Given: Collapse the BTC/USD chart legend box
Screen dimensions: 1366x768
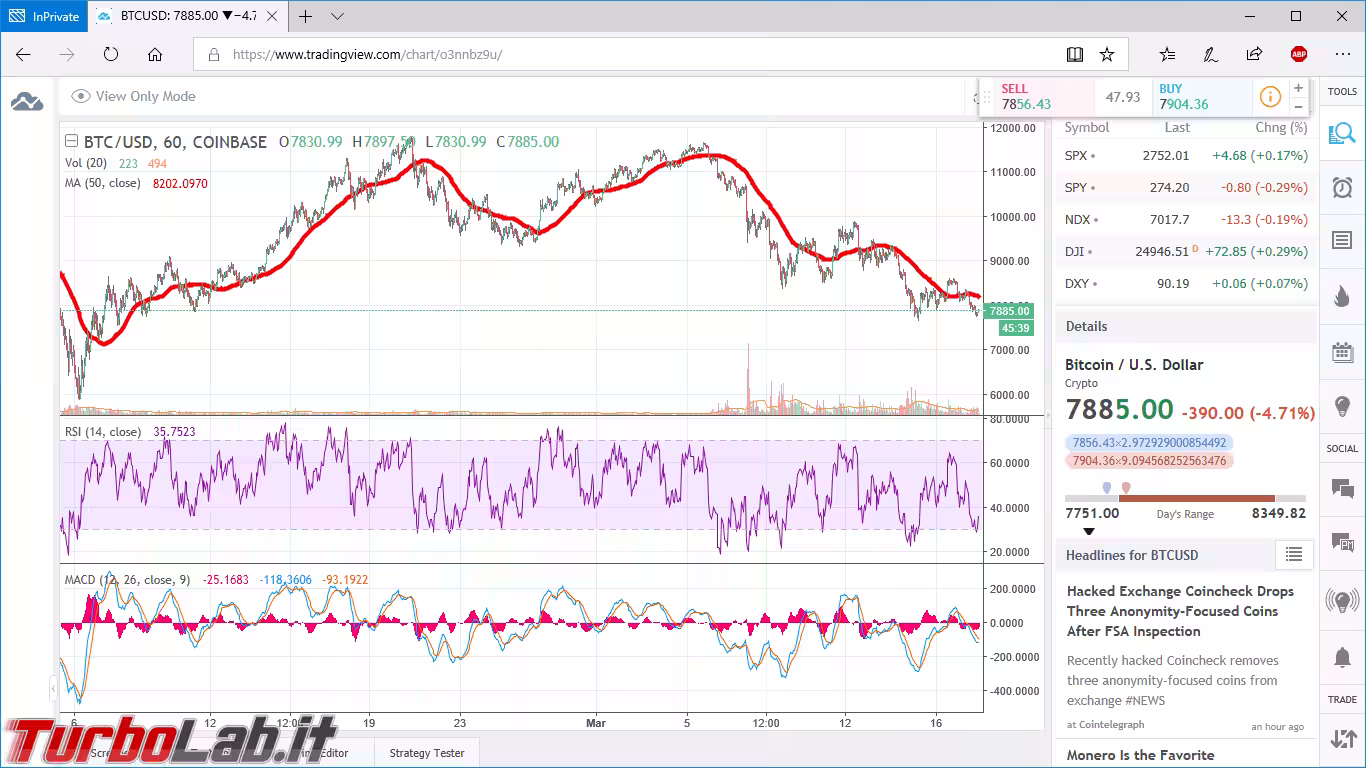Looking at the screenshot, I should pyautogui.click(x=69, y=141).
